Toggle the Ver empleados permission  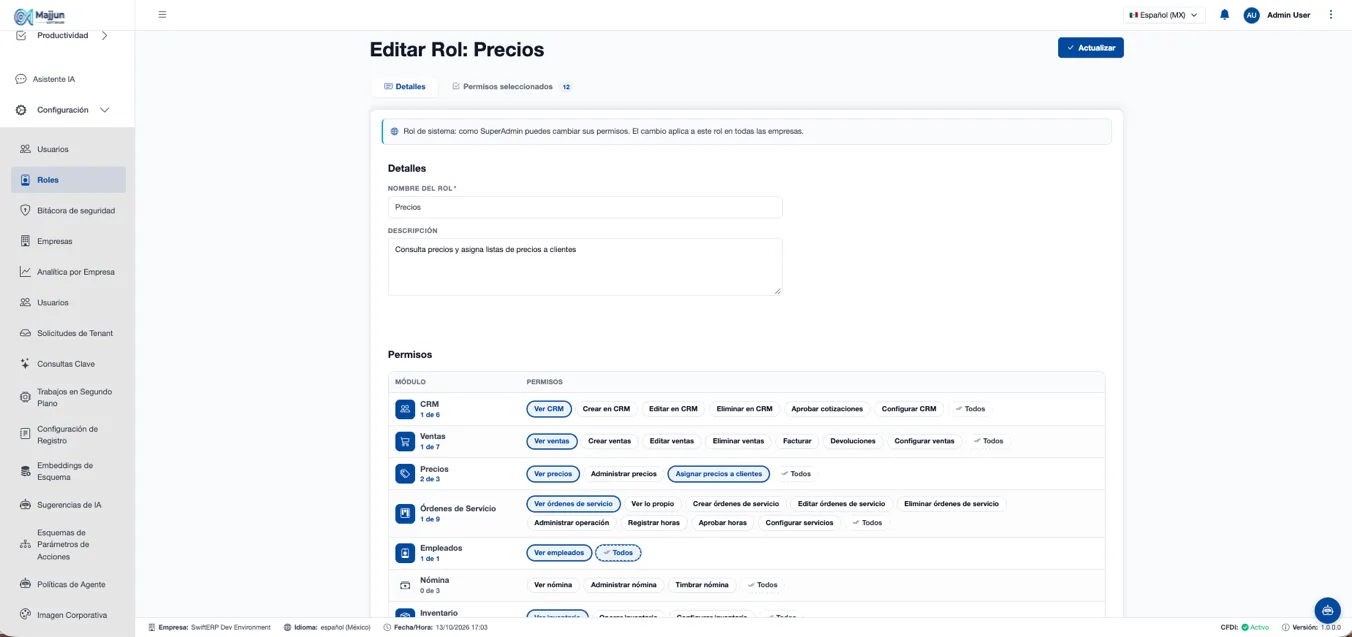(559, 553)
